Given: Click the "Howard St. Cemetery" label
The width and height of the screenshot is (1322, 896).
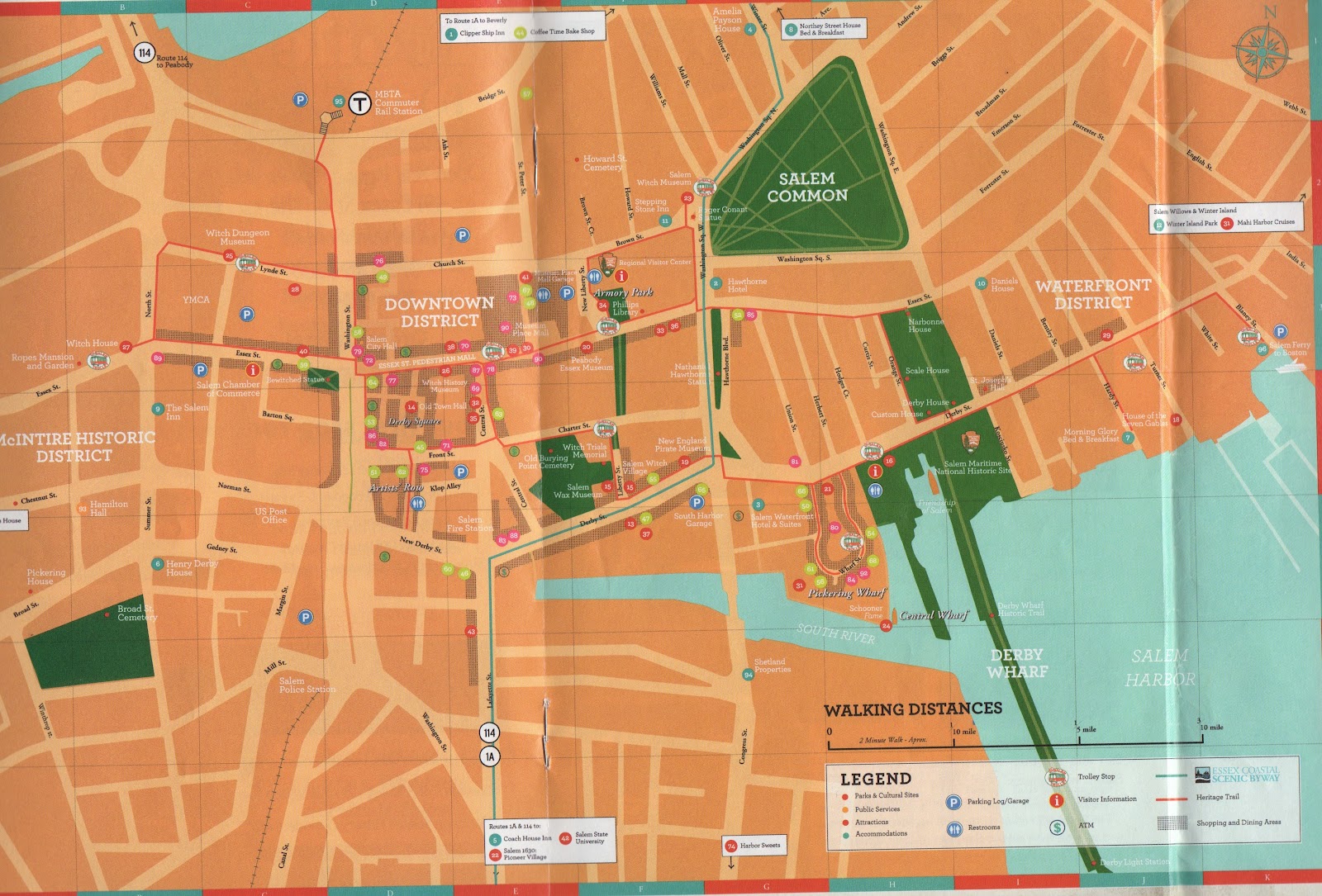Looking at the screenshot, I should click(604, 163).
